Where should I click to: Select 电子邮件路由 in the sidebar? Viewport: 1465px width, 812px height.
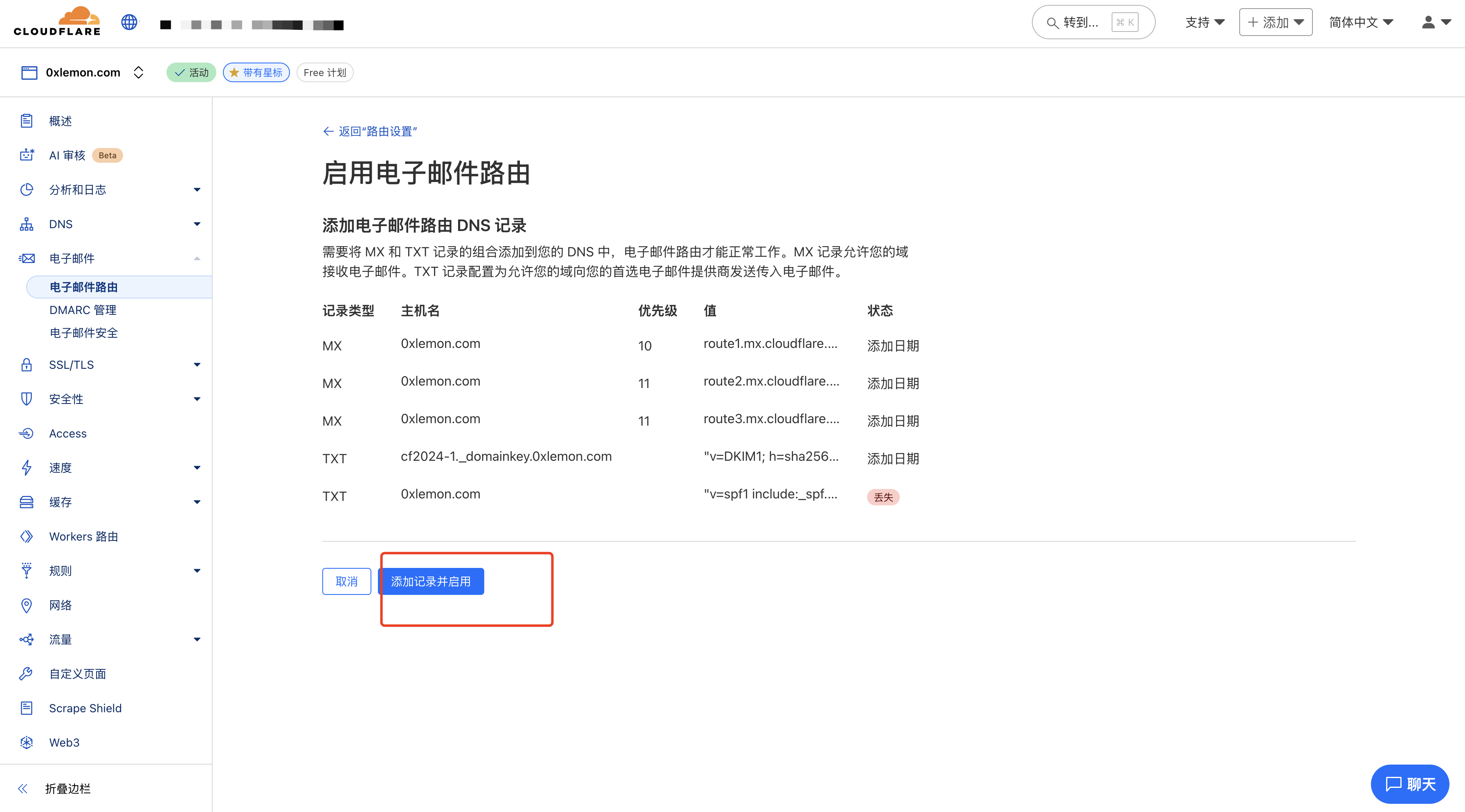[119, 287]
